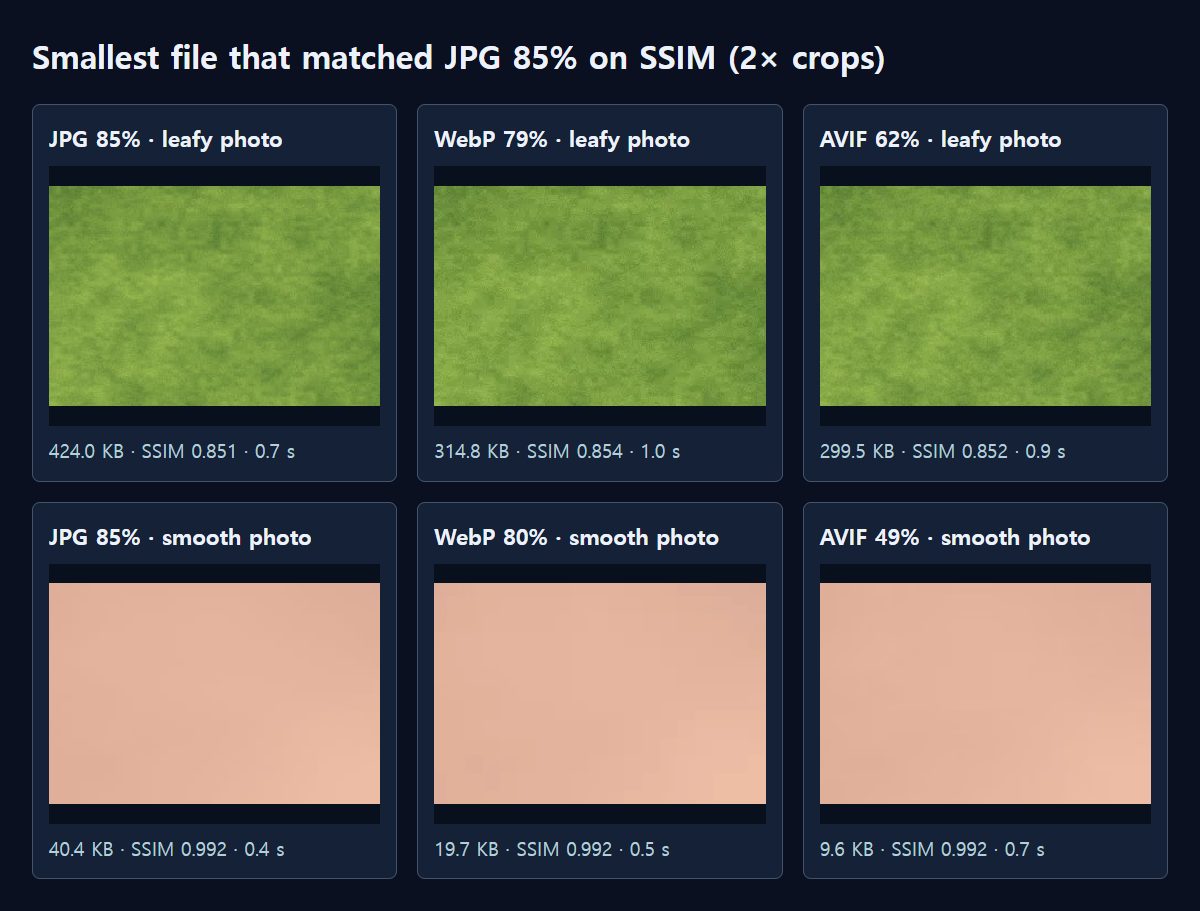Click the caption '9.6 KB · SSIM 0.992 · 0.7 s'
This screenshot has width=1200, height=911.
tap(933, 849)
